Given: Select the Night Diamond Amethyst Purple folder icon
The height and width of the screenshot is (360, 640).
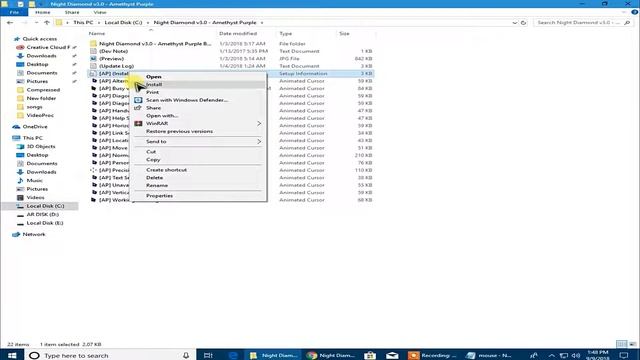Looking at the screenshot, I should pyautogui.click(x=93, y=44).
